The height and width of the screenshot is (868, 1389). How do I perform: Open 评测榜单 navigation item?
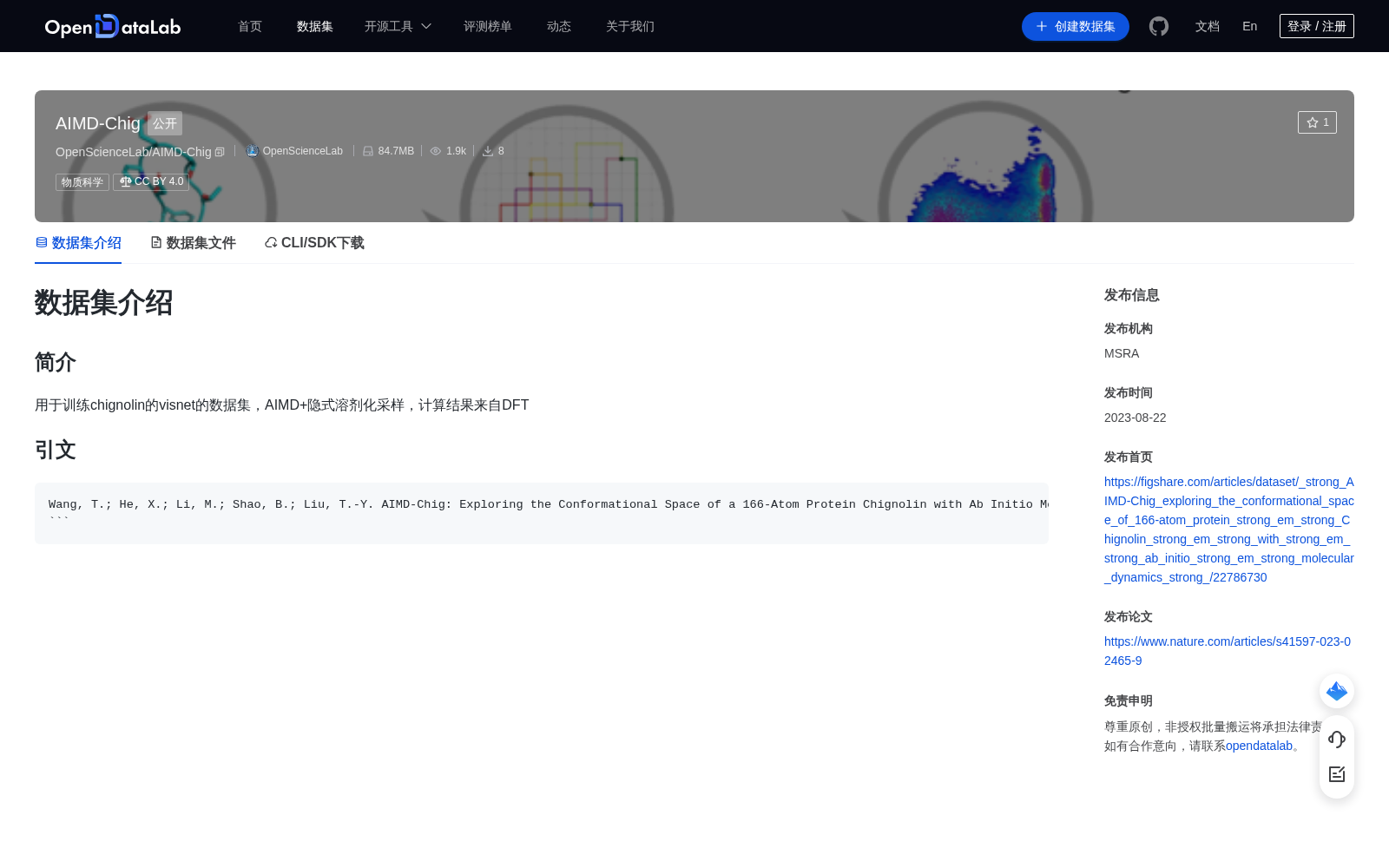488,26
